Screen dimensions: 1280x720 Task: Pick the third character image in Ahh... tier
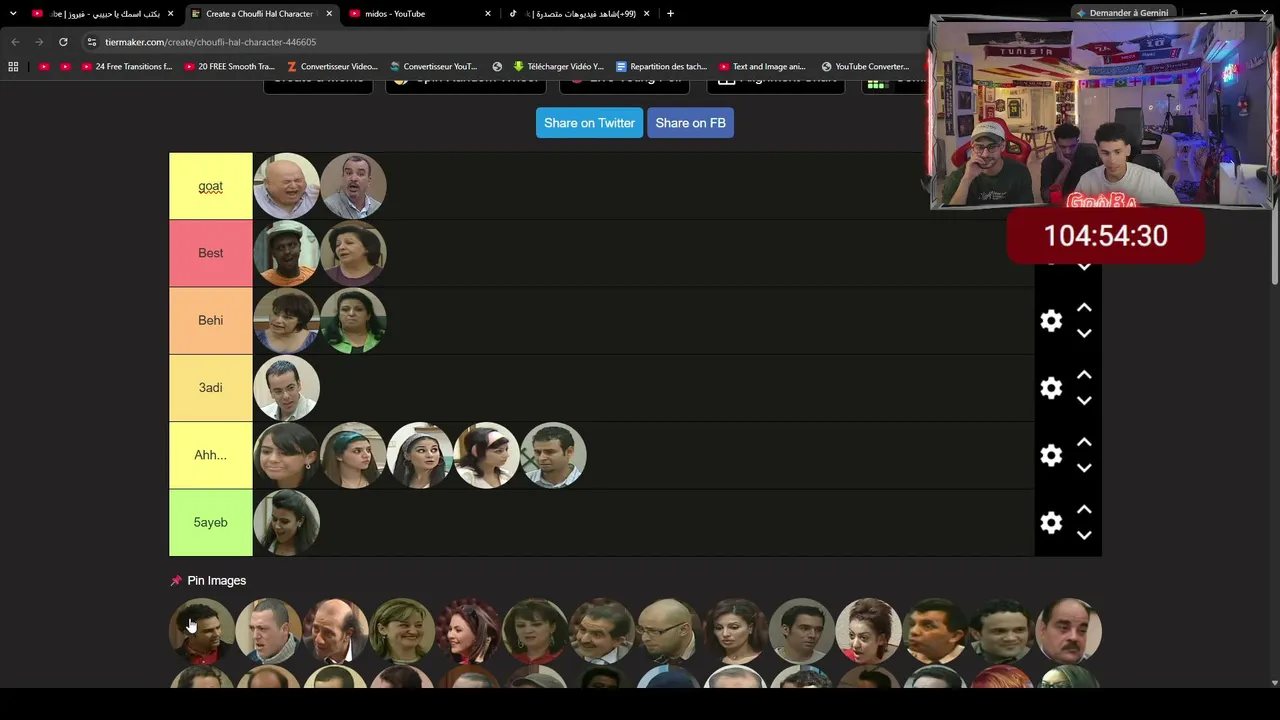(x=420, y=455)
